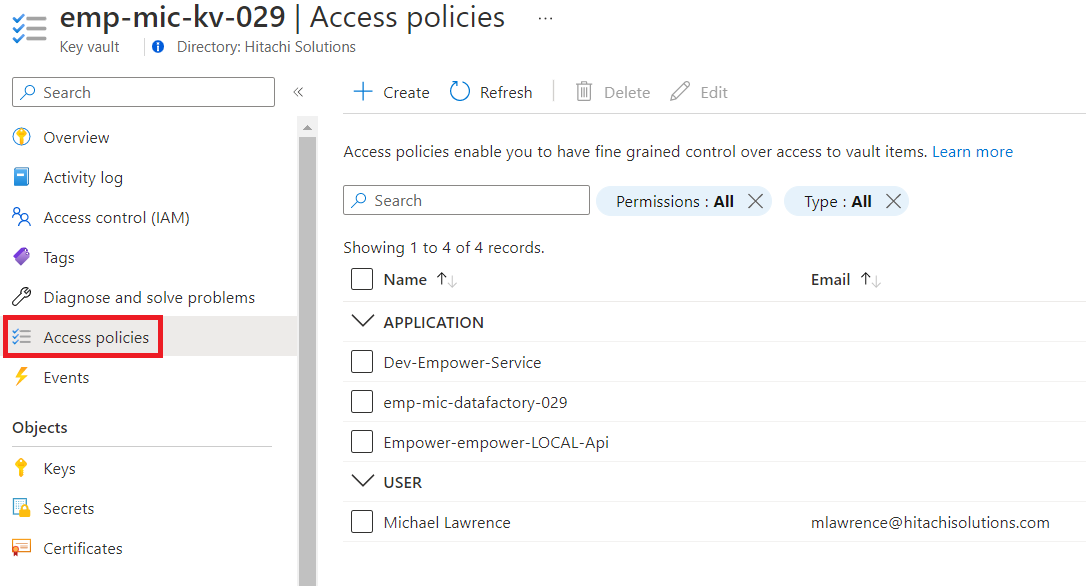Screen dimensions: 1086x586
Task: Click Directory: Hitachi Solutions text
Action: point(266,46)
